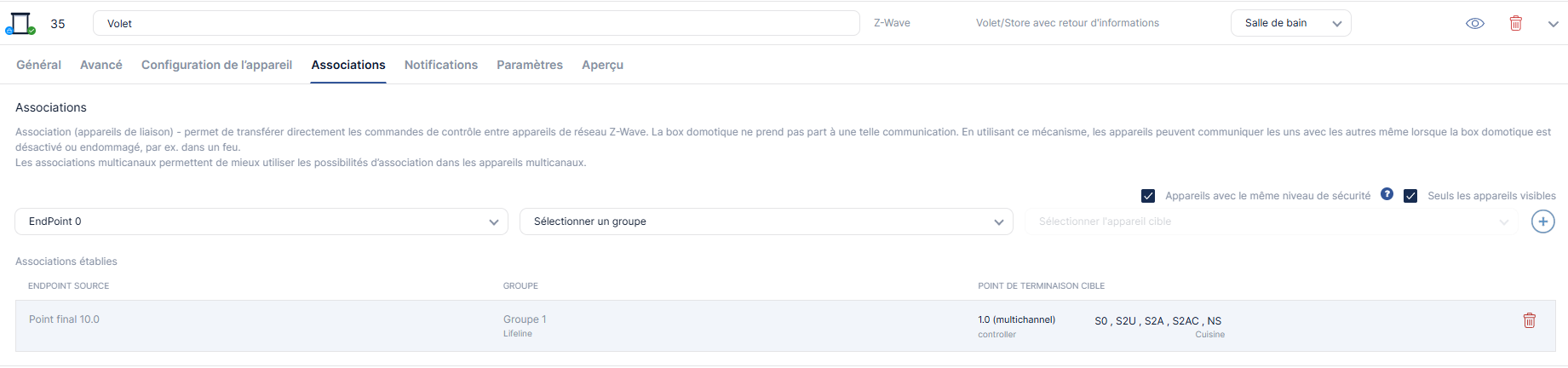
Task: Open the Salle de bain room dropdown
Action: (x=1290, y=23)
